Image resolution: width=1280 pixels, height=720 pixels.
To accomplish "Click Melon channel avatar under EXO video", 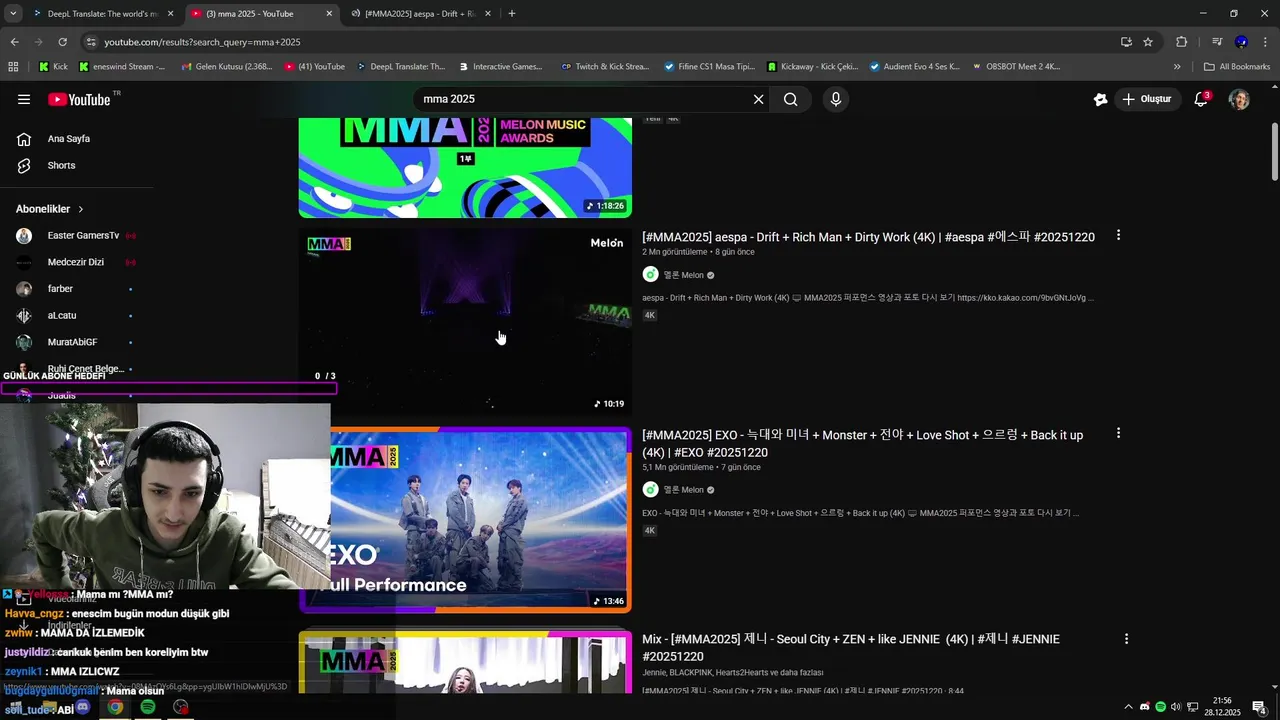I will coord(650,490).
